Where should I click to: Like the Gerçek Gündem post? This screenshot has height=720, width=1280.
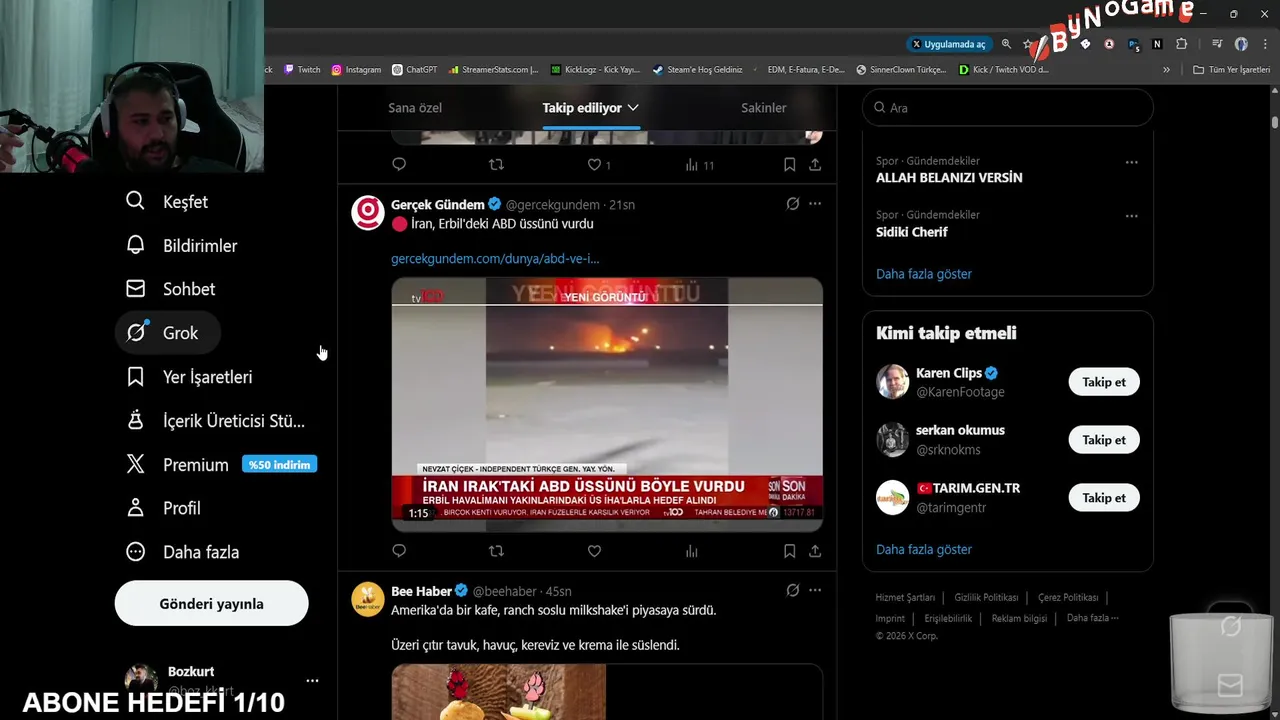click(x=594, y=551)
